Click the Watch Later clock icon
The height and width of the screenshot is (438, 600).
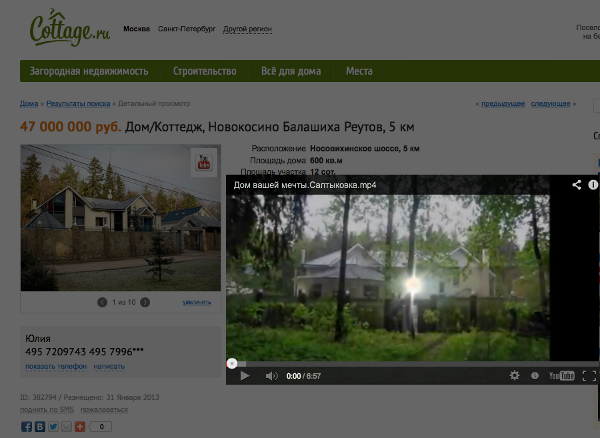535,376
